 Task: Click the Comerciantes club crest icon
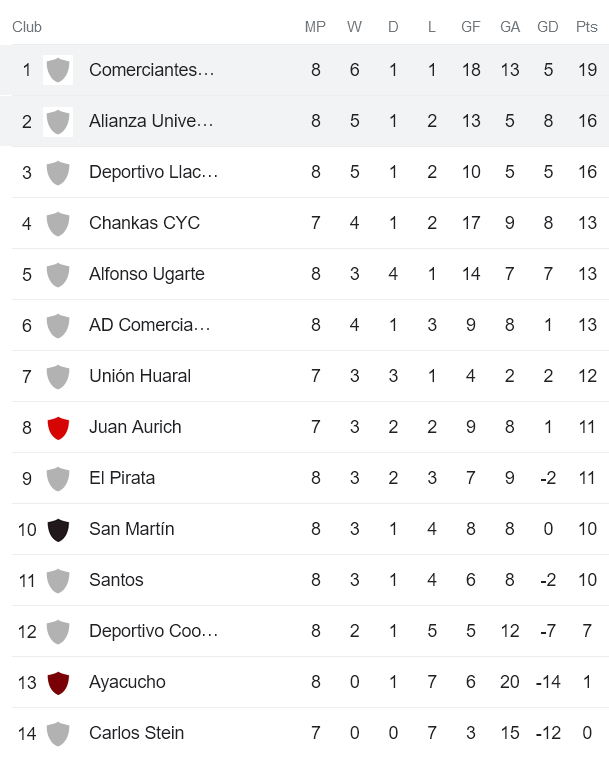[x=58, y=70]
